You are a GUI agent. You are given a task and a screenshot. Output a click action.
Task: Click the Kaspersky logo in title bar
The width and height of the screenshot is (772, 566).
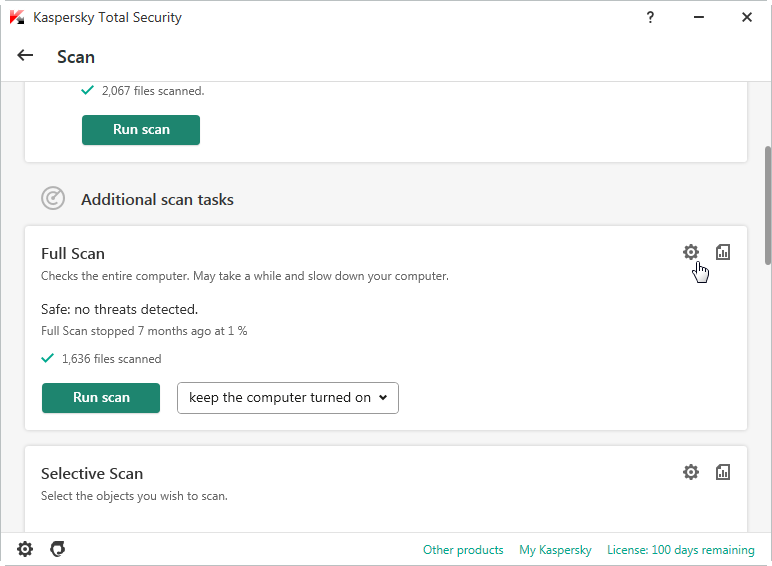point(17,17)
